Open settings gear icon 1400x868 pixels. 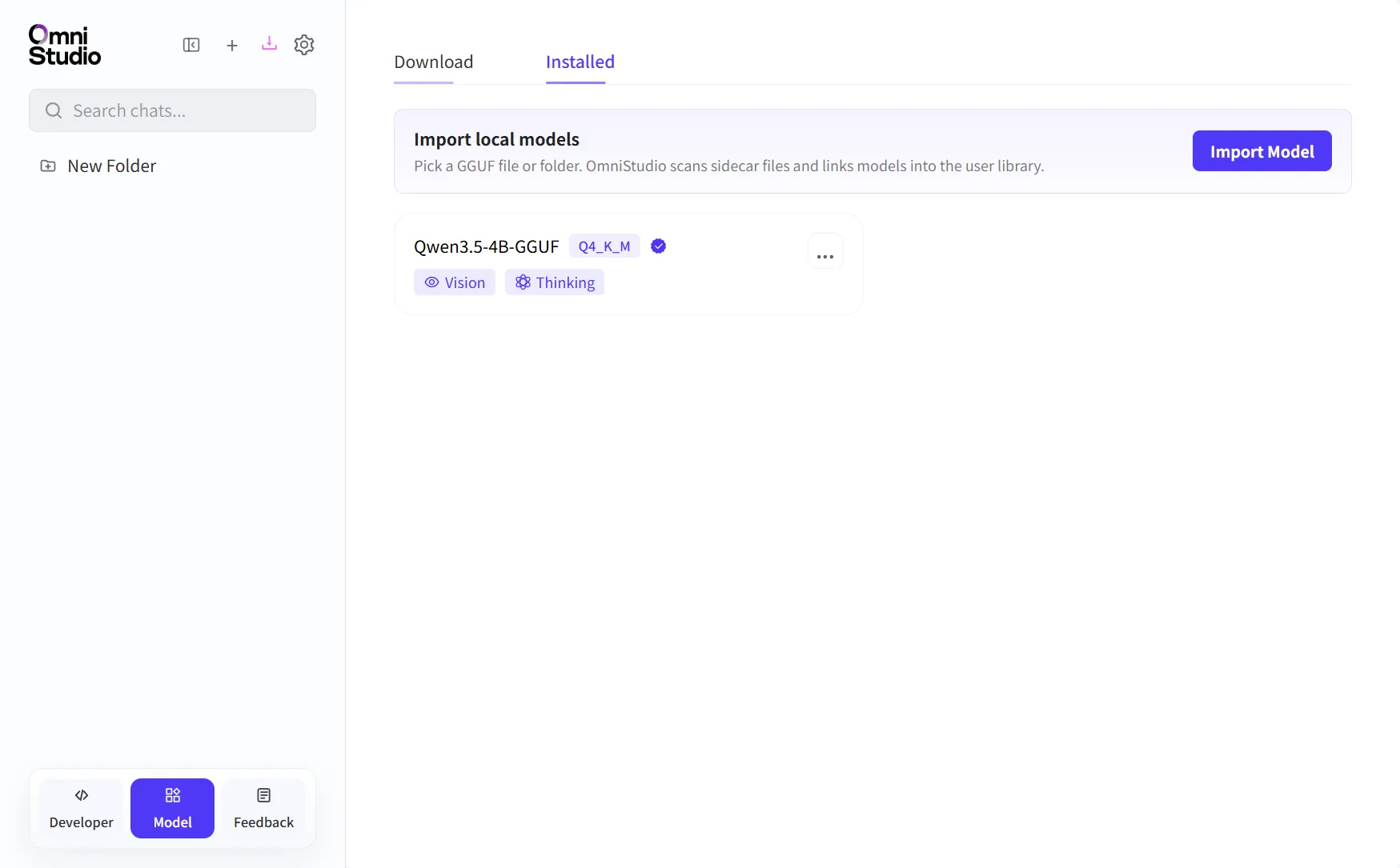(304, 45)
